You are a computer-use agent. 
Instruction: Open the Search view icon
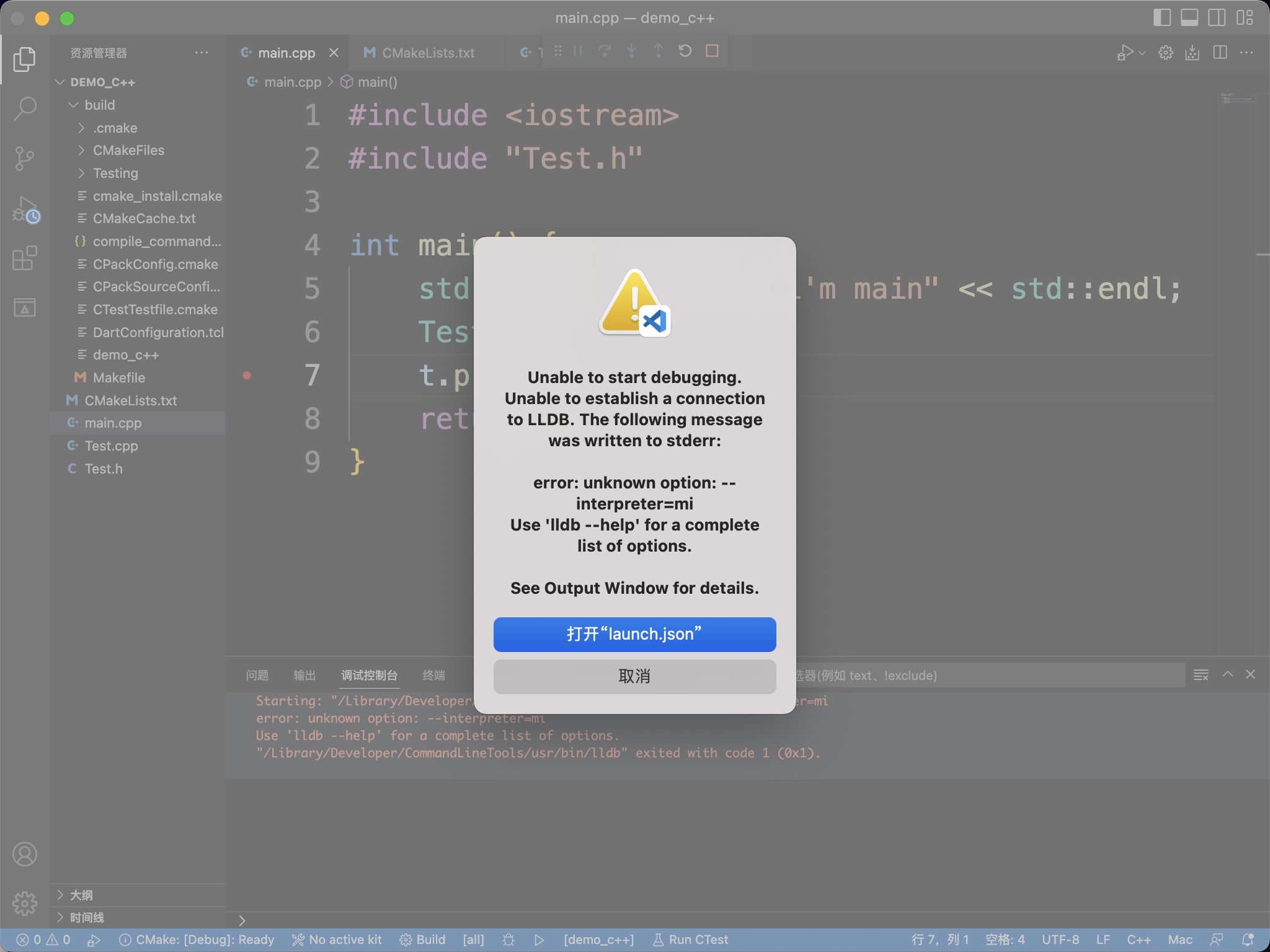[25, 108]
